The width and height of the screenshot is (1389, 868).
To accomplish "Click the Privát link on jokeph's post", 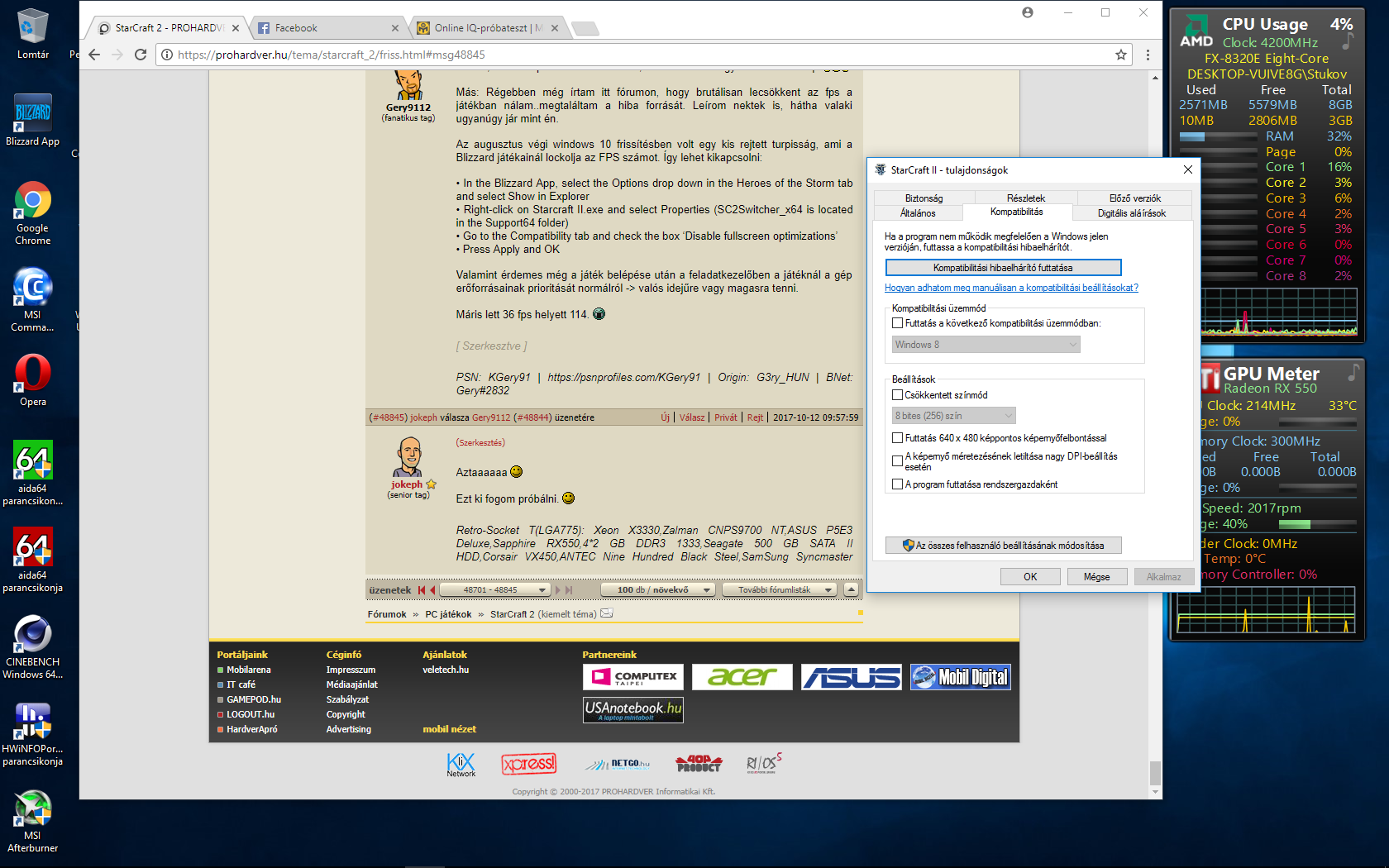I will coord(726,417).
